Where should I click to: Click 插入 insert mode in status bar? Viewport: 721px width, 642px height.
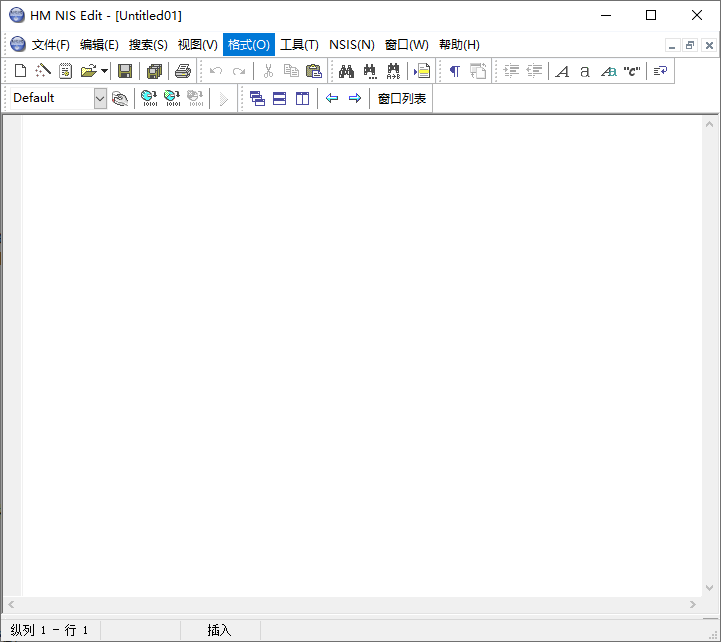tap(219, 630)
